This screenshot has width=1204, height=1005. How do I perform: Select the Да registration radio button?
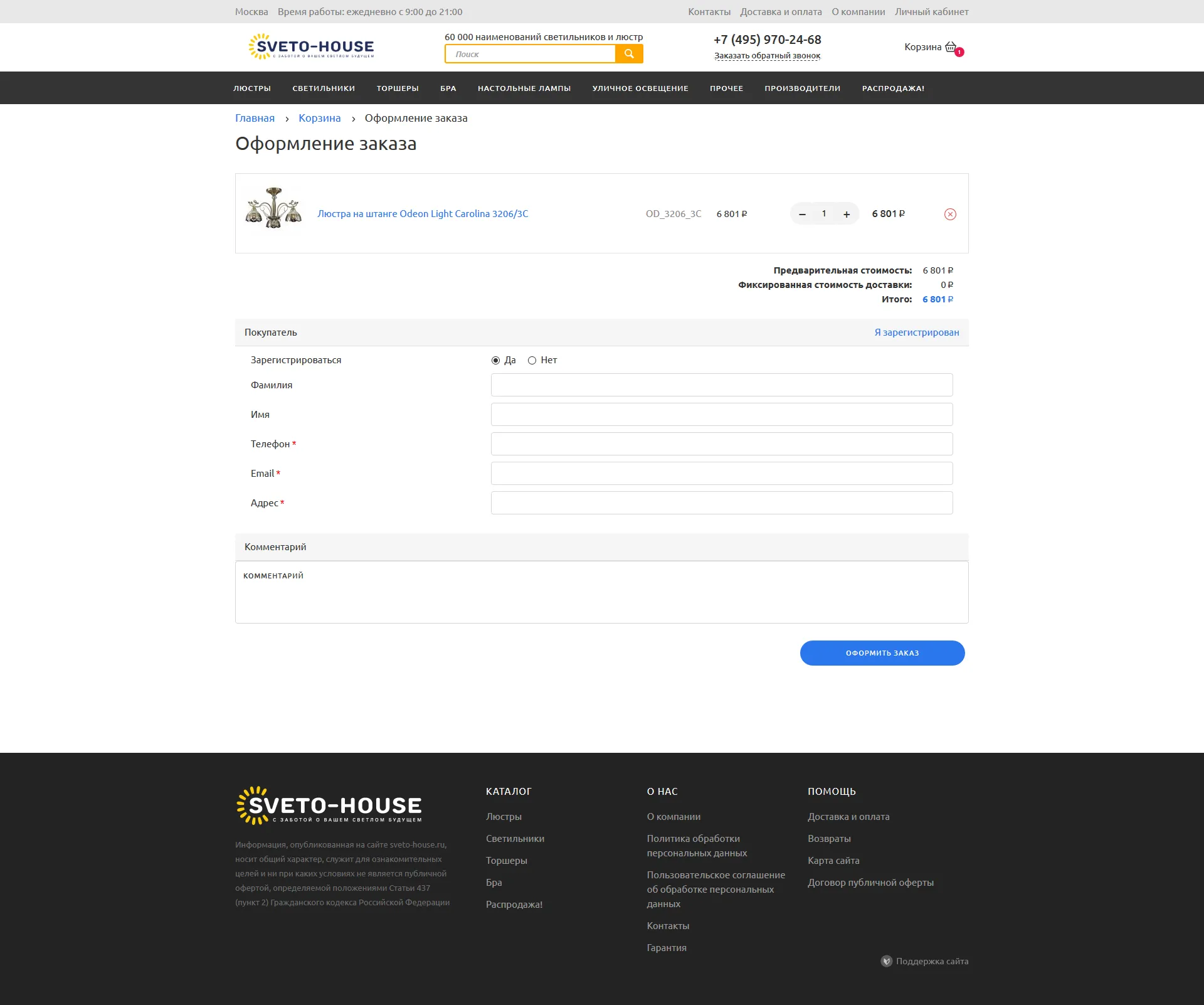(495, 361)
